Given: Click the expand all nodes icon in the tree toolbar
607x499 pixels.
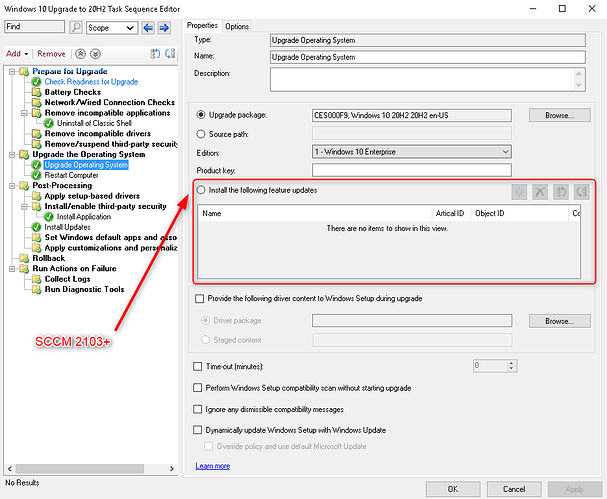Looking at the screenshot, I should 155,54.
